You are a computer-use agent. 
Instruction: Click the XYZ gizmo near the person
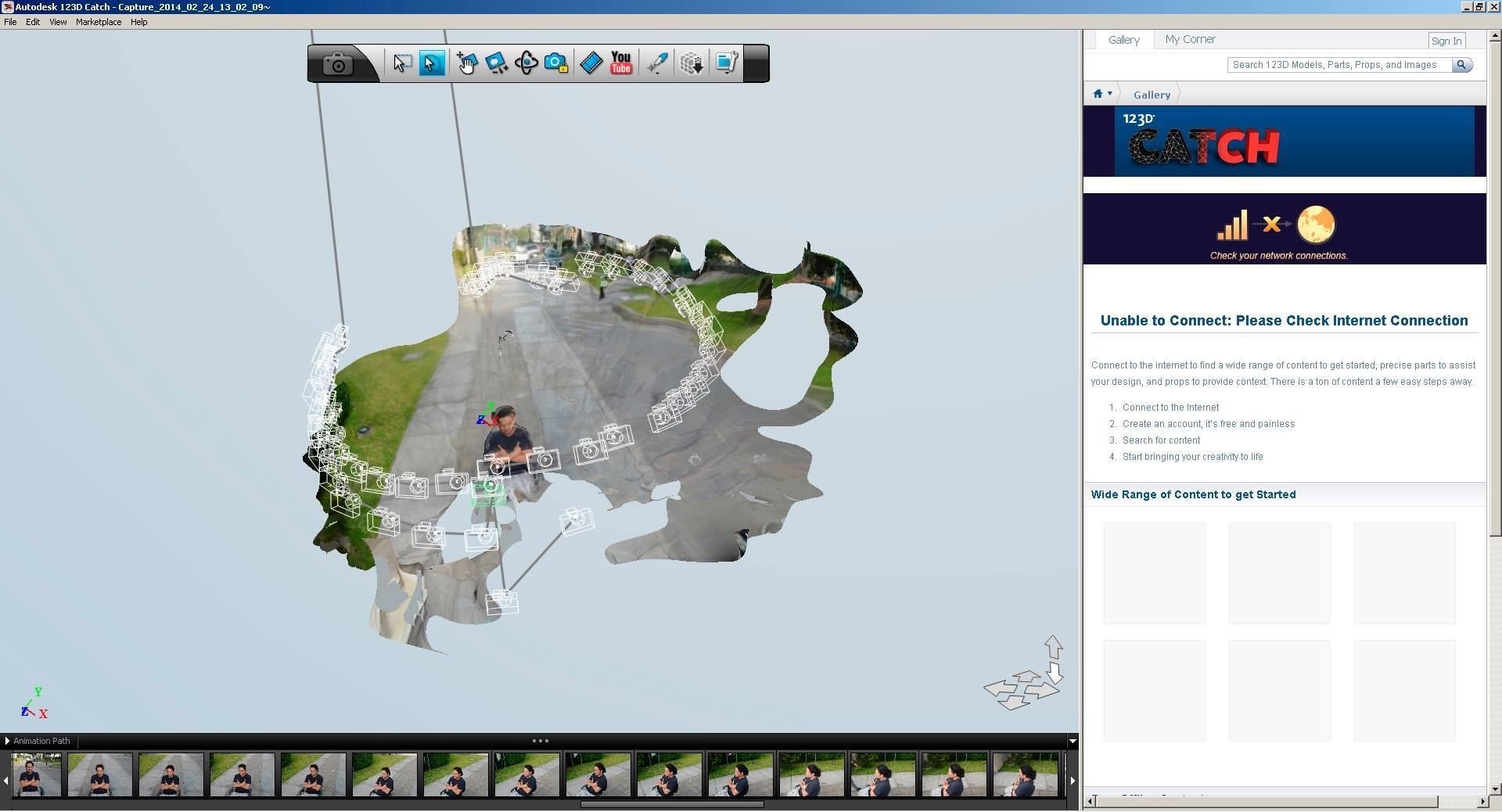coord(487,415)
